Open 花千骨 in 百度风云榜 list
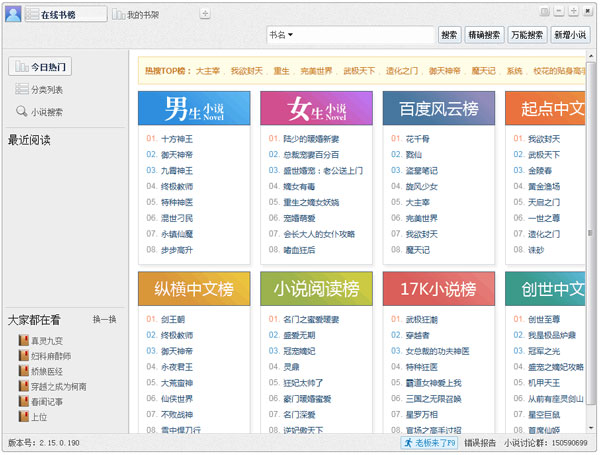This screenshot has height=455, width=600. coord(417,139)
